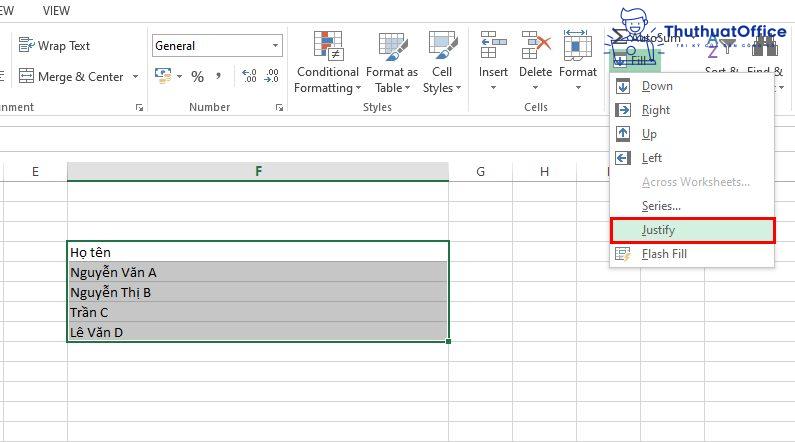Select column G header
795x442 pixels.
pos(480,171)
